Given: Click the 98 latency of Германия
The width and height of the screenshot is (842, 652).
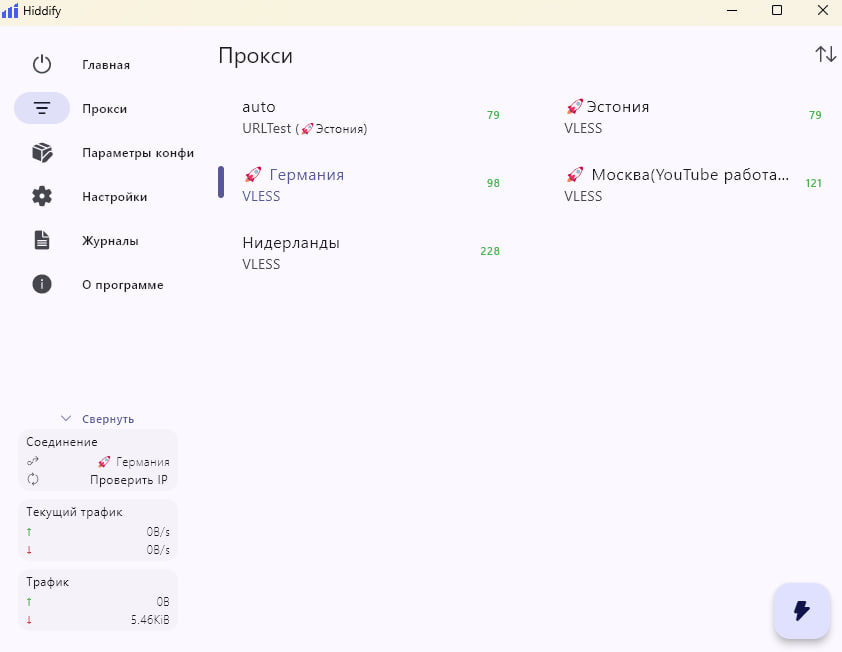Looking at the screenshot, I should (493, 183).
